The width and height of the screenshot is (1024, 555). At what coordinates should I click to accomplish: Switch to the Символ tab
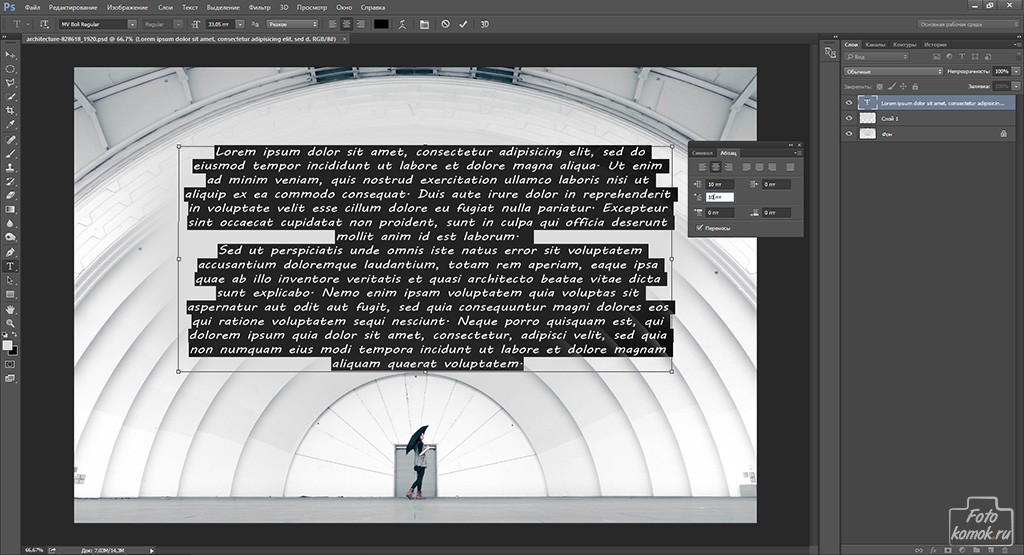point(702,152)
